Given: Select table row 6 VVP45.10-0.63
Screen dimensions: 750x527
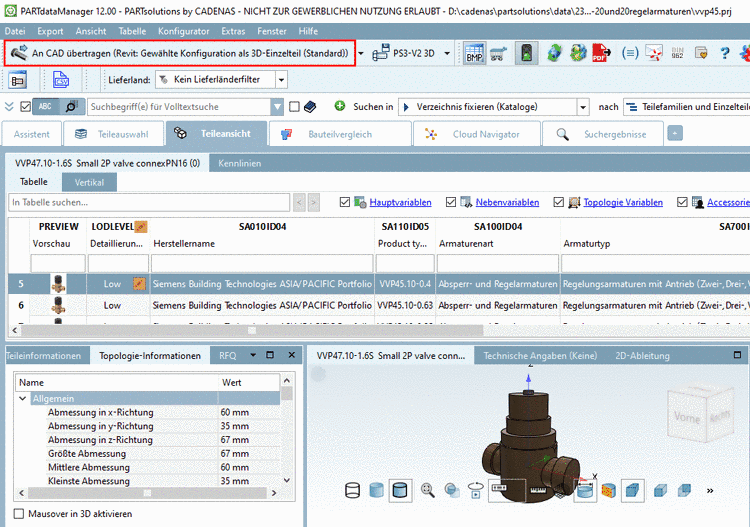Looking at the screenshot, I should click(378, 305).
